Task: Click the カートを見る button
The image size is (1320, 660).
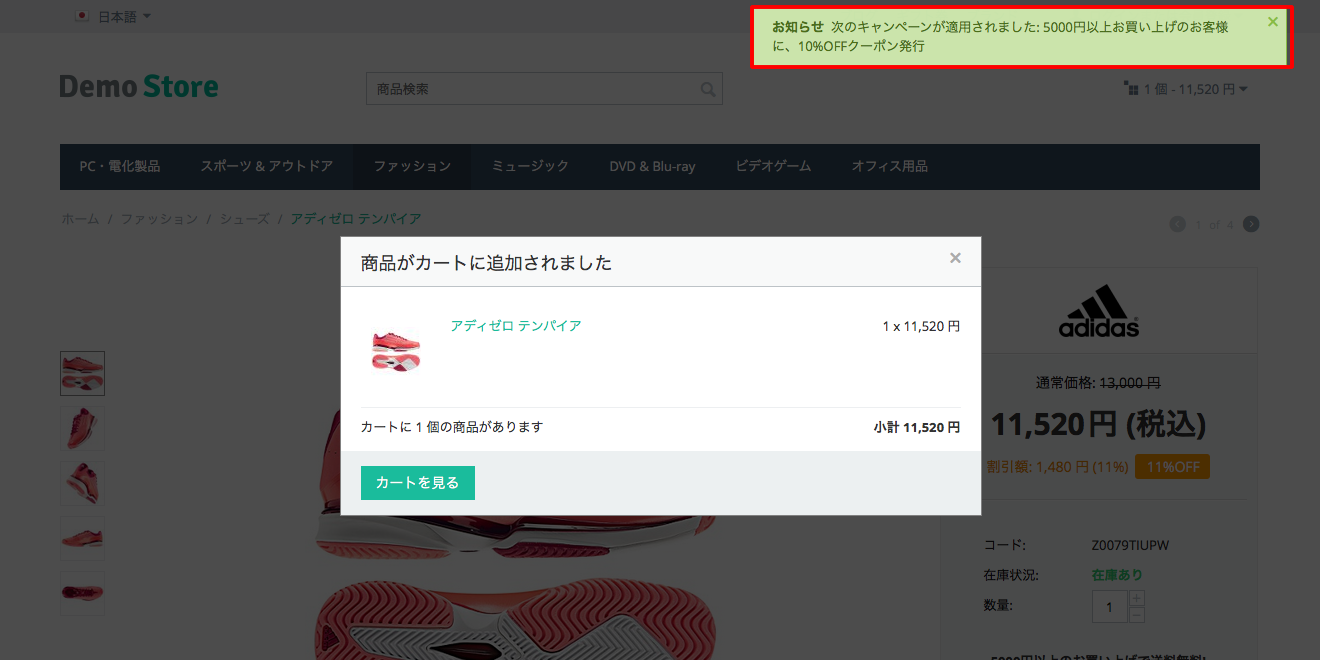Action: click(x=417, y=482)
